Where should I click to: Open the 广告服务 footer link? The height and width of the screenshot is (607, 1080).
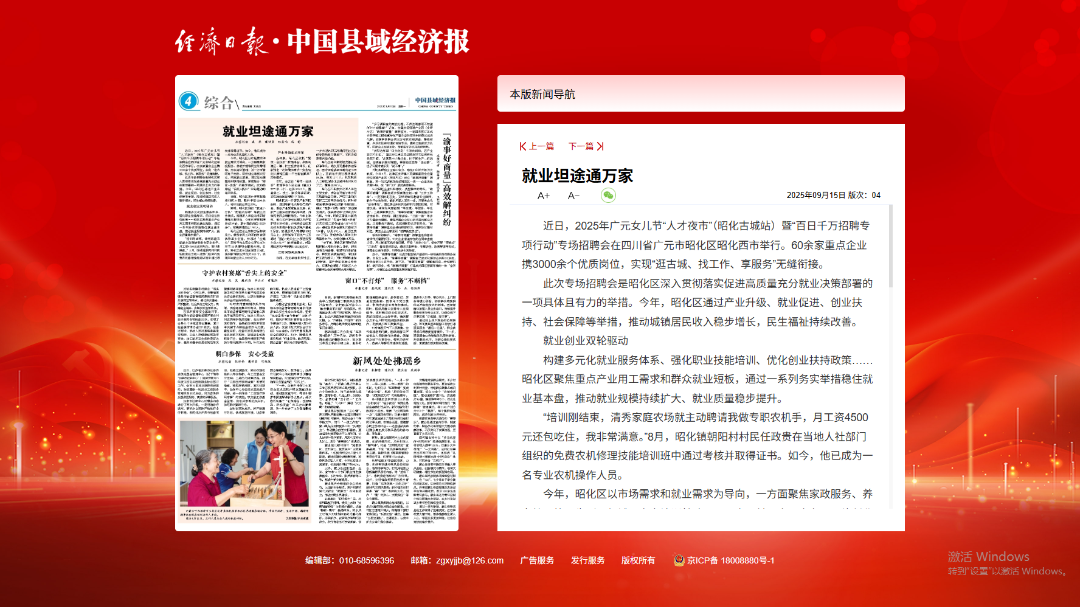click(537, 561)
